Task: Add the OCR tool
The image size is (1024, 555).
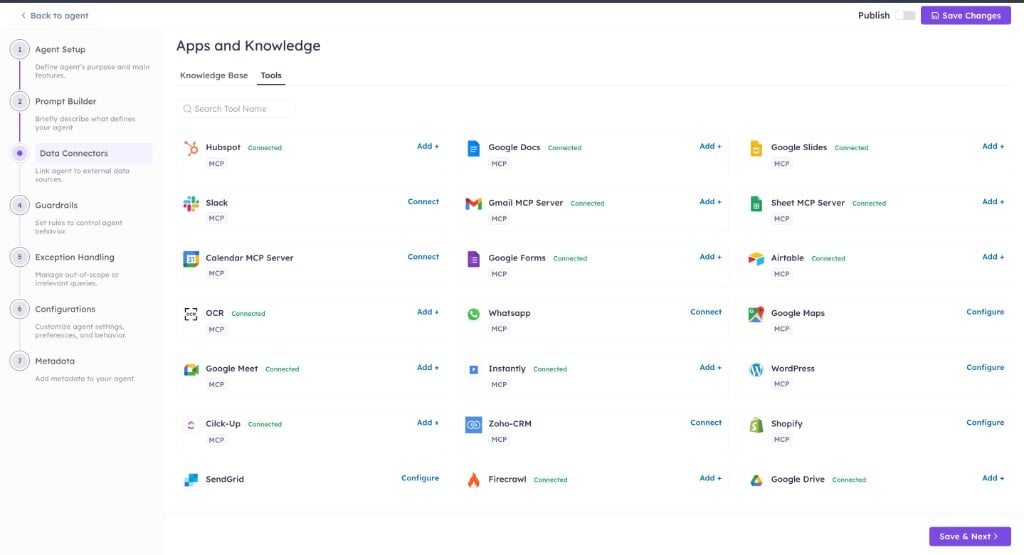Action: point(428,311)
